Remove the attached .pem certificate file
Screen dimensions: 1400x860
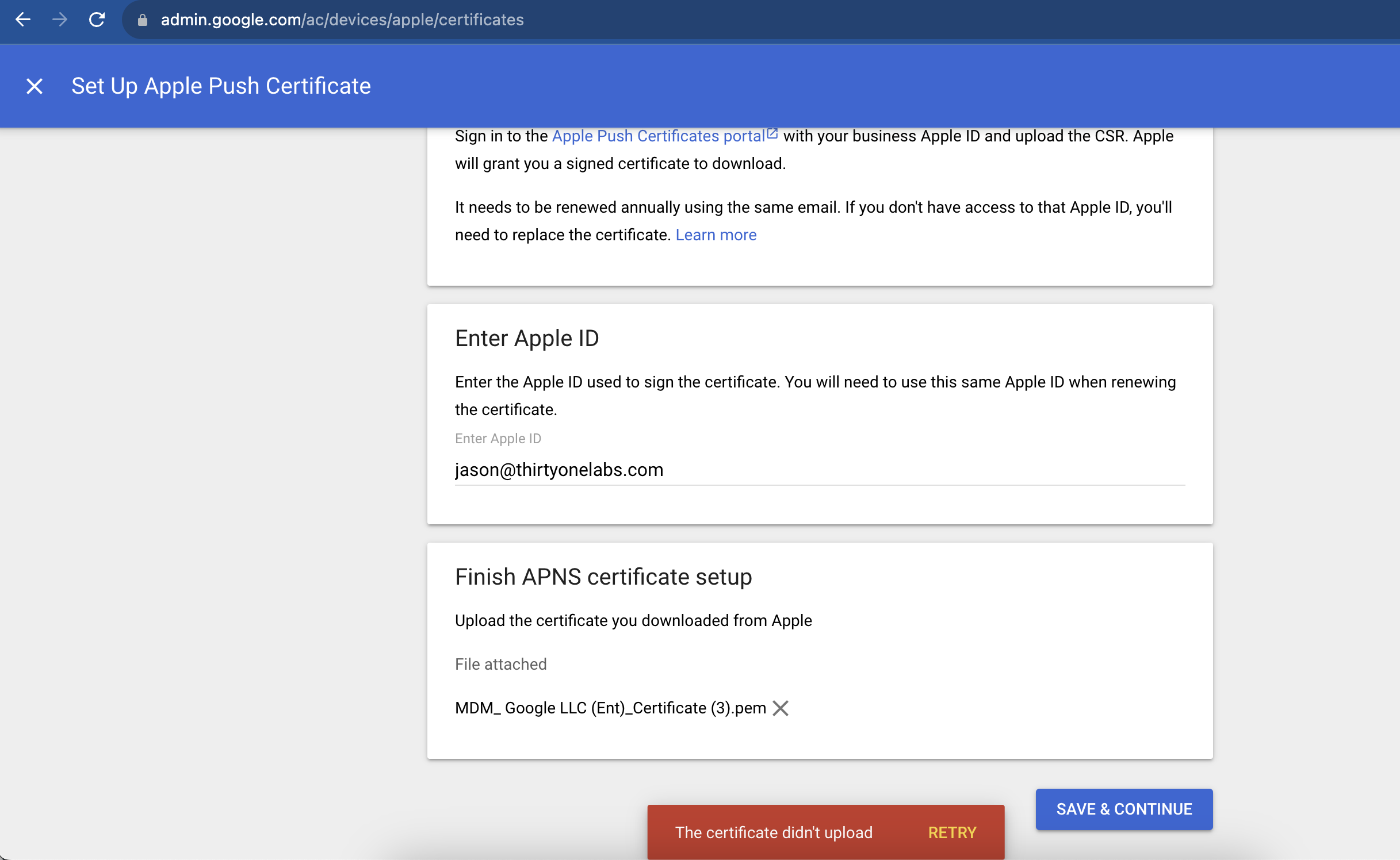[781, 708]
